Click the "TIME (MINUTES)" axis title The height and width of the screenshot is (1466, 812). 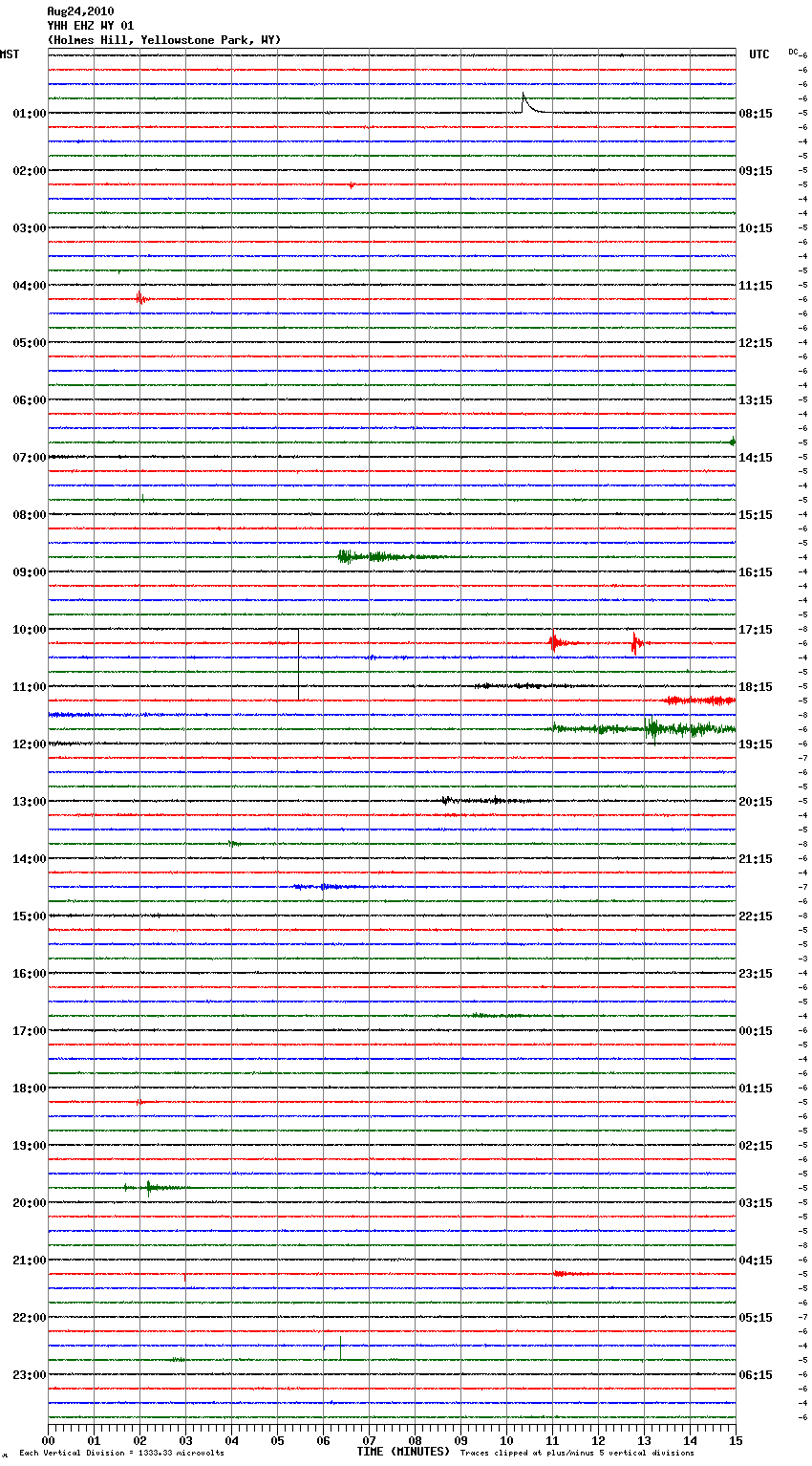click(403, 1452)
